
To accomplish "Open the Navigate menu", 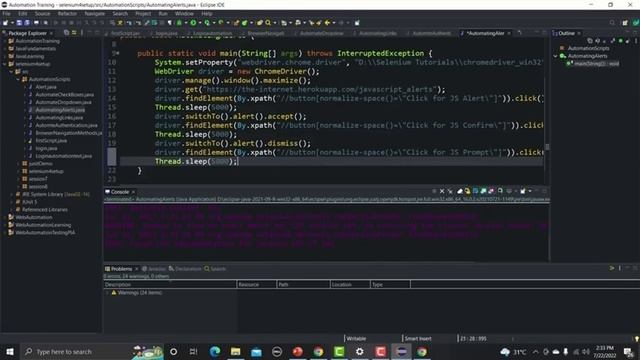I will tap(95, 13).
